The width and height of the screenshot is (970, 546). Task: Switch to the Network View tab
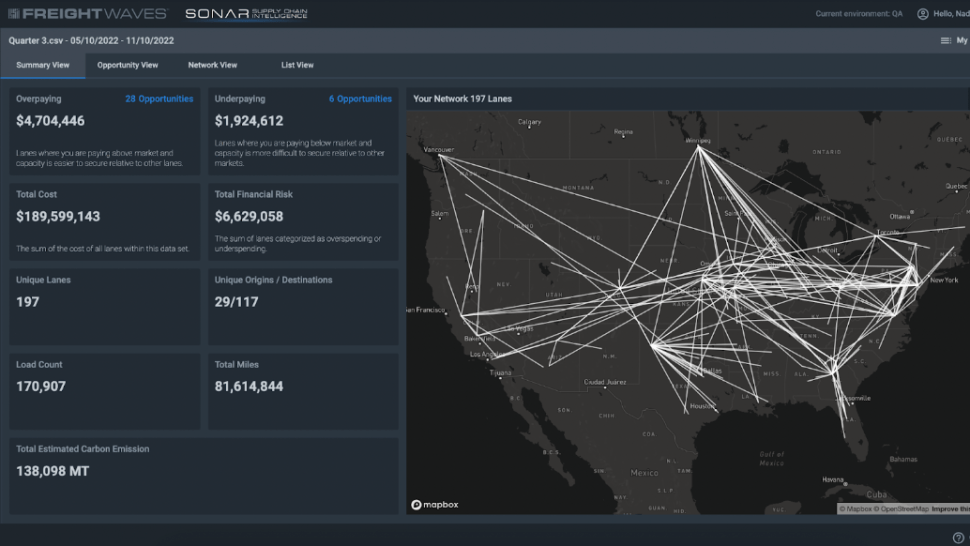pos(212,65)
